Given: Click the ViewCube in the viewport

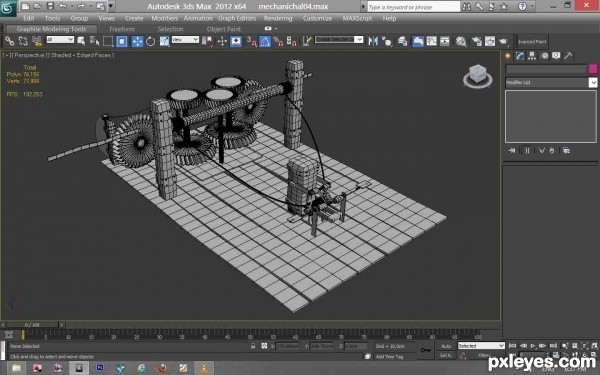Looking at the screenshot, I should coord(478,76).
